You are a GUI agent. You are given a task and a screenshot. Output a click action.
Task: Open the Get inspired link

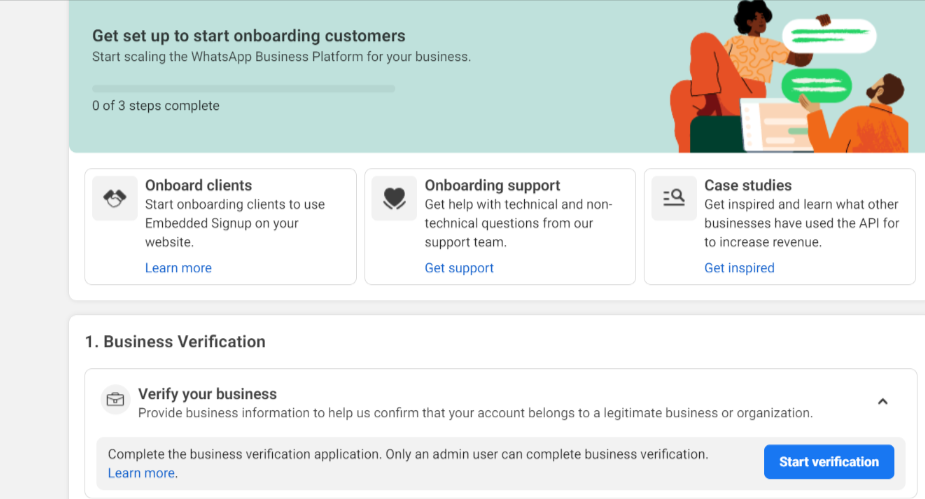click(739, 268)
